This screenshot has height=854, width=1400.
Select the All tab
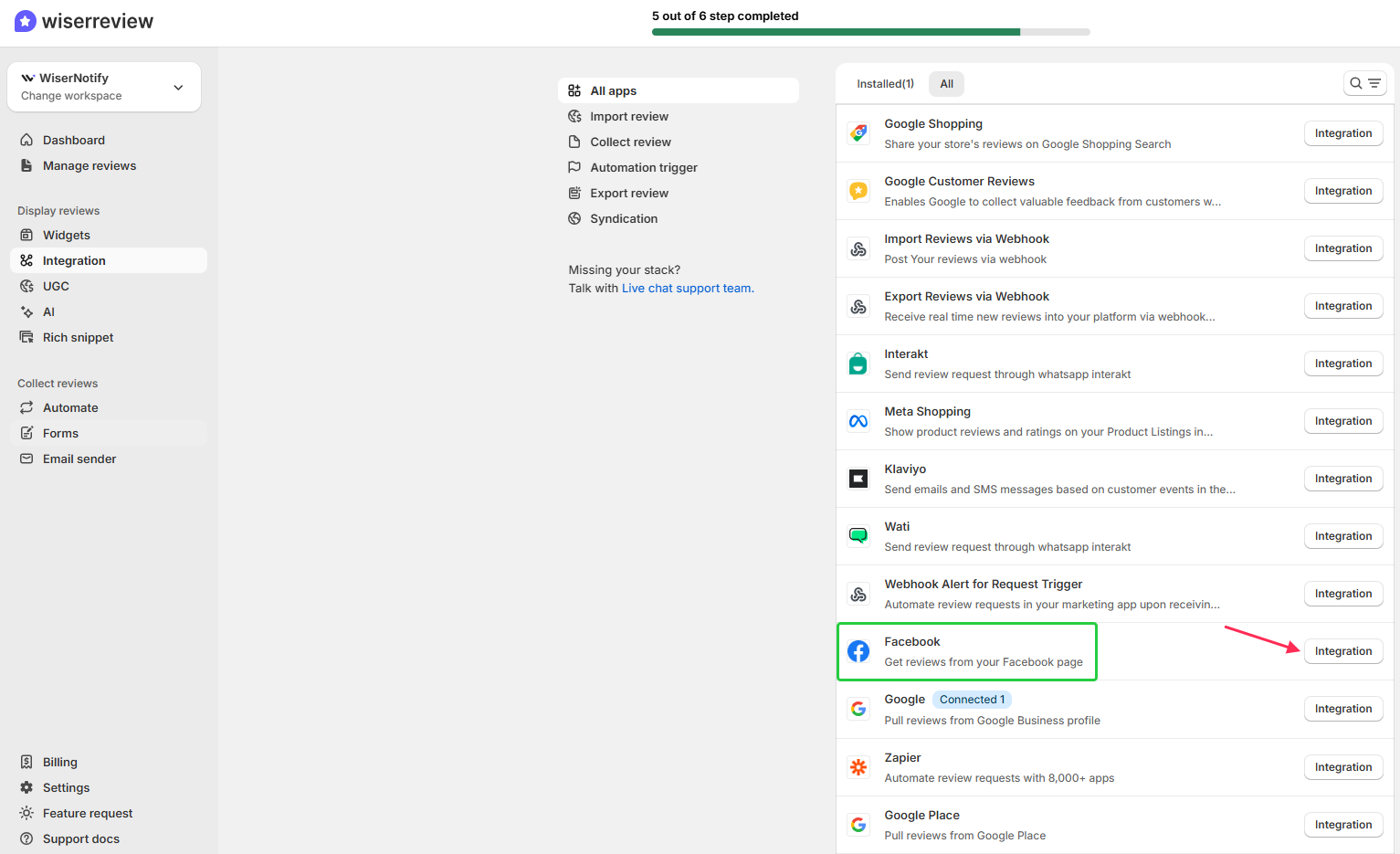click(x=946, y=84)
